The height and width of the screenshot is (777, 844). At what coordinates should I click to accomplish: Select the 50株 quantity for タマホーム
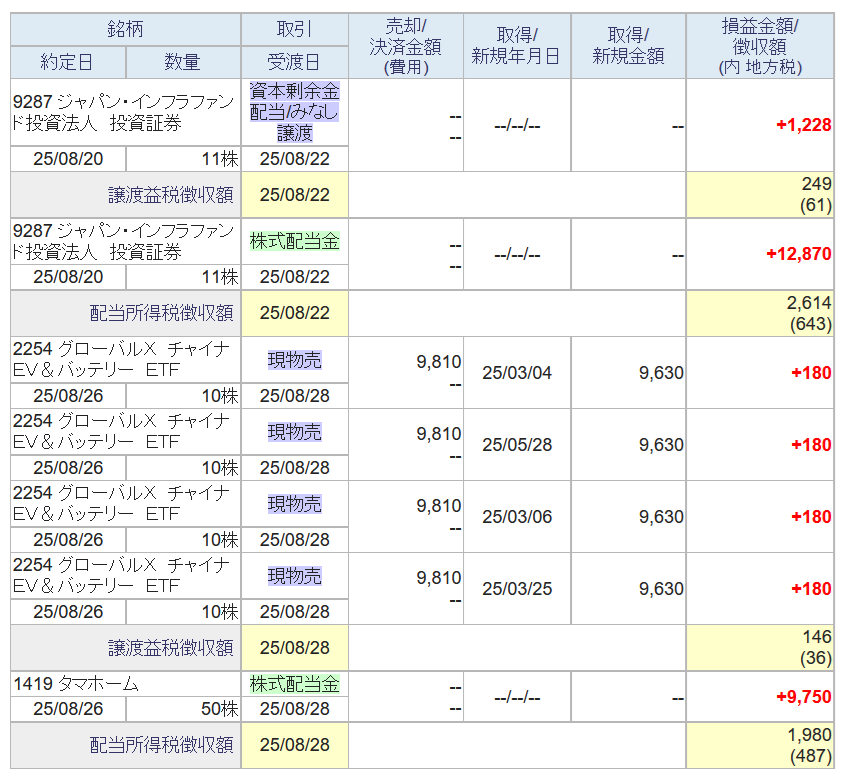(220, 709)
